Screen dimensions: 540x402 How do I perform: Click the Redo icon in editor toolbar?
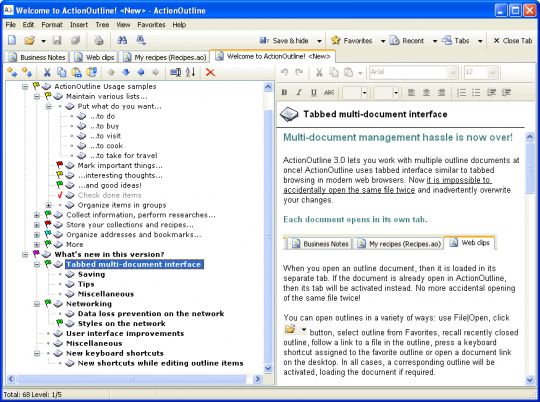[x=299, y=72]
